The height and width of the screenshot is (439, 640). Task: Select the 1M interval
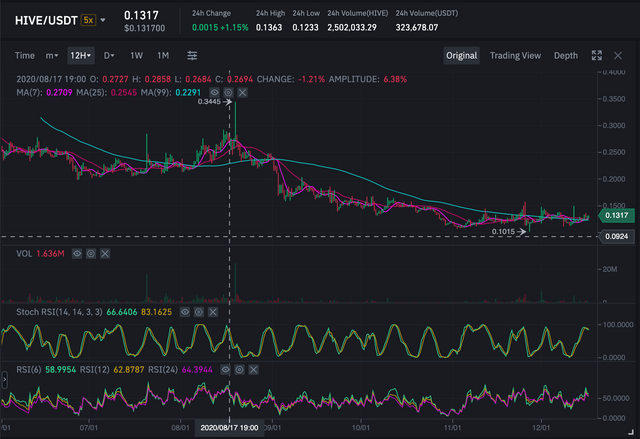[163, 55]
